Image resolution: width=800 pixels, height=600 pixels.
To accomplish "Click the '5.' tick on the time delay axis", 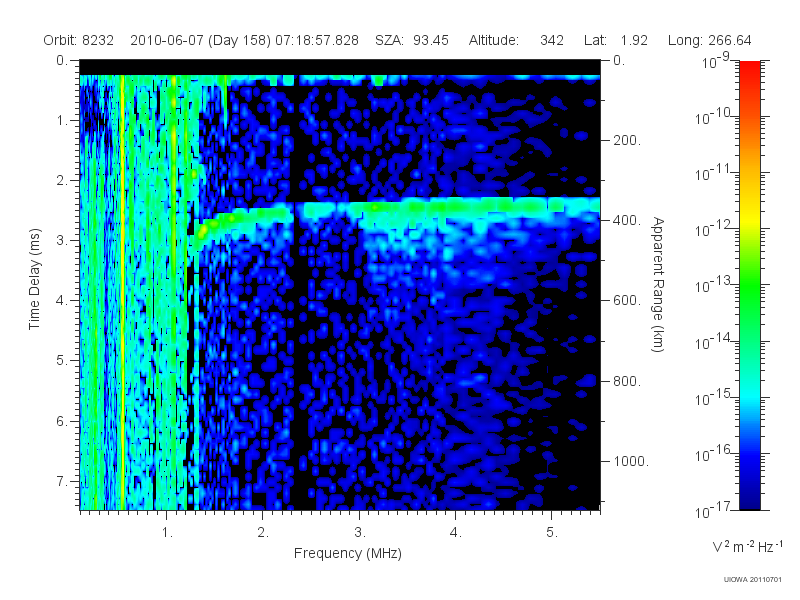I will [62, 361].
